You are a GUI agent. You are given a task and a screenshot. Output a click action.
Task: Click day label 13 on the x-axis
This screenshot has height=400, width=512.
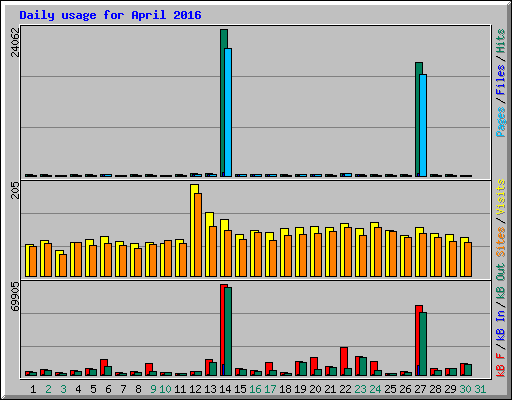[210, 389]
